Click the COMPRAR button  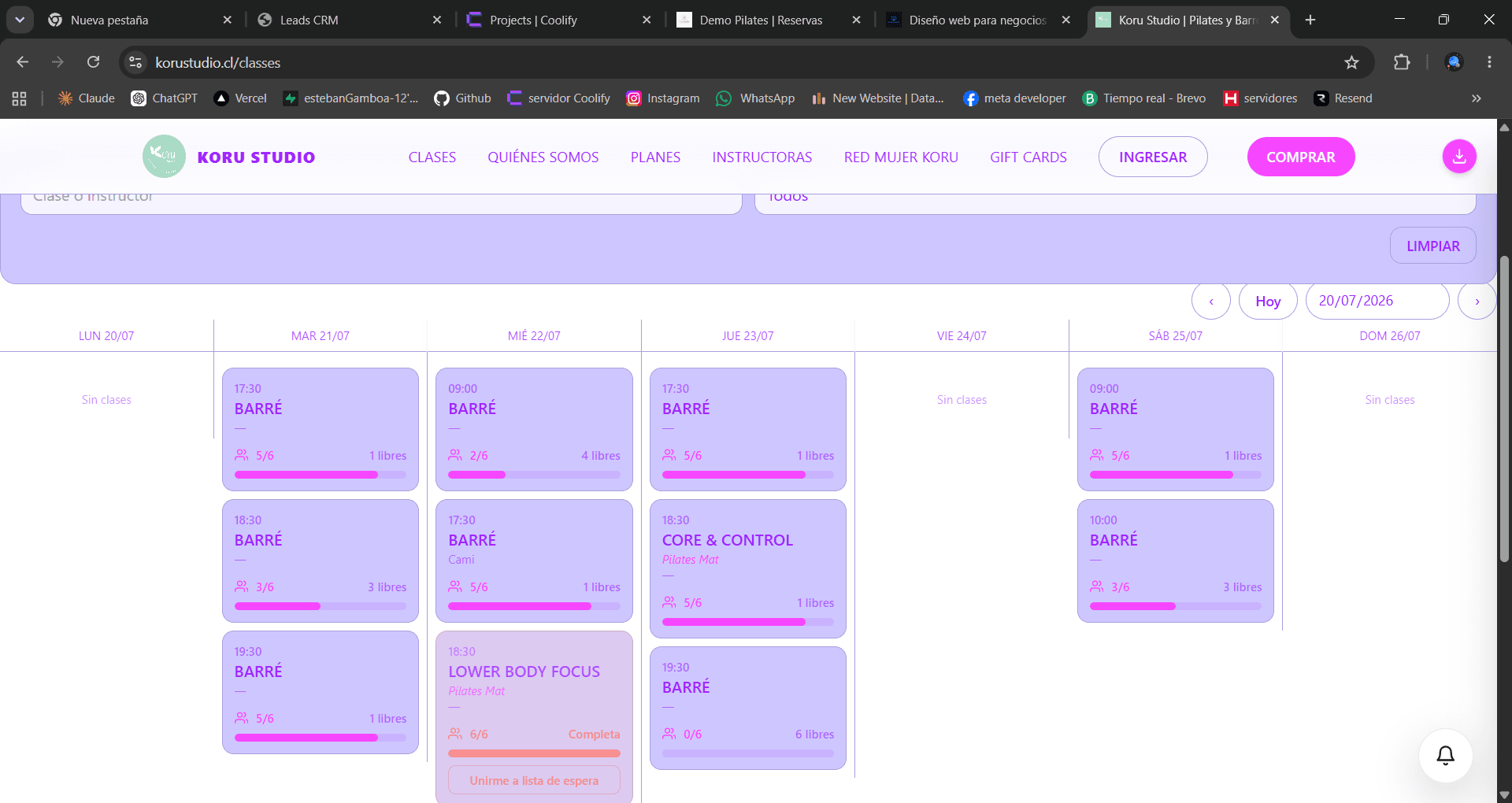(x=1301, y=157)
